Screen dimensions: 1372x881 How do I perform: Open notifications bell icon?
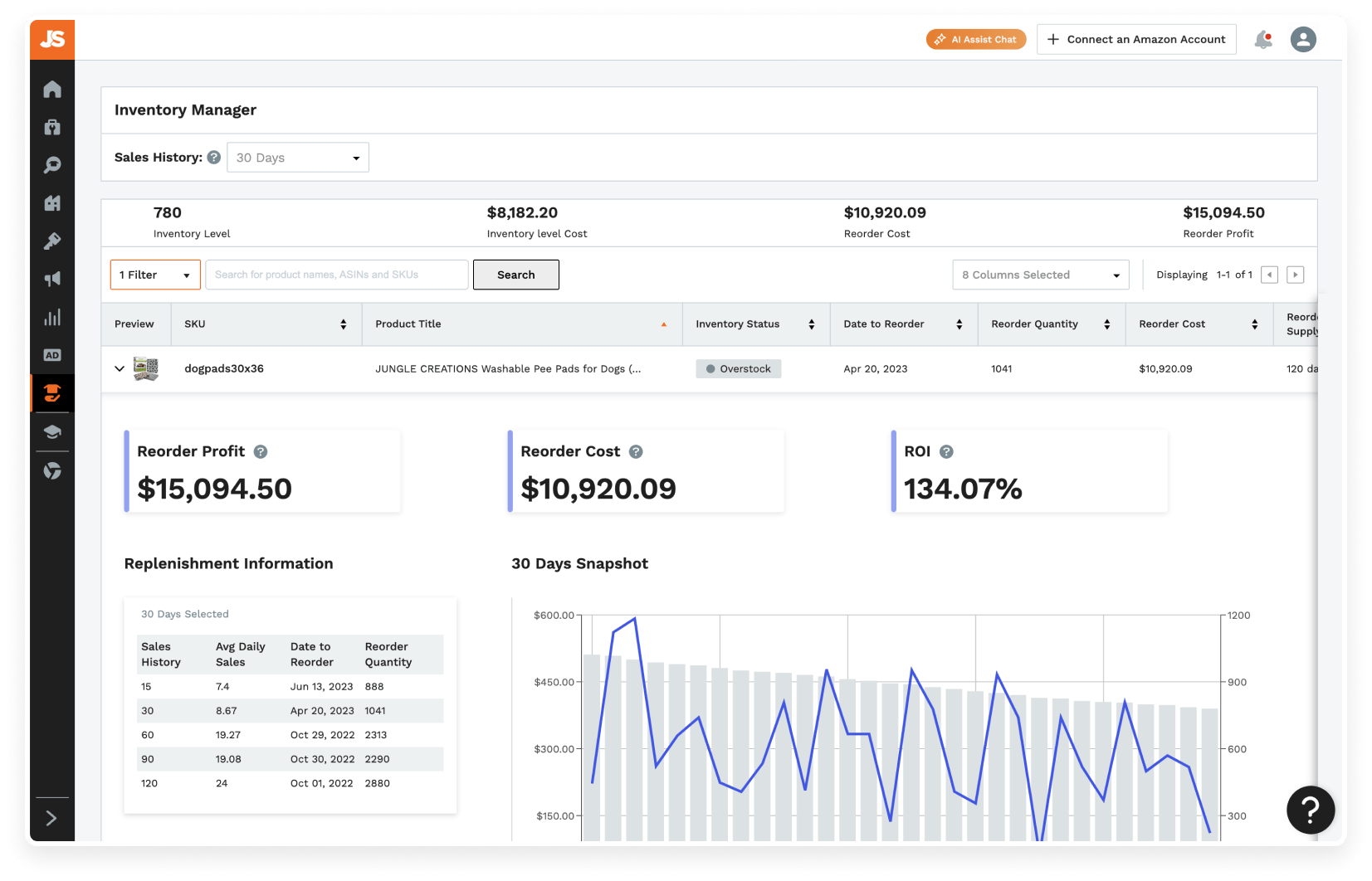click(1263, 39)
